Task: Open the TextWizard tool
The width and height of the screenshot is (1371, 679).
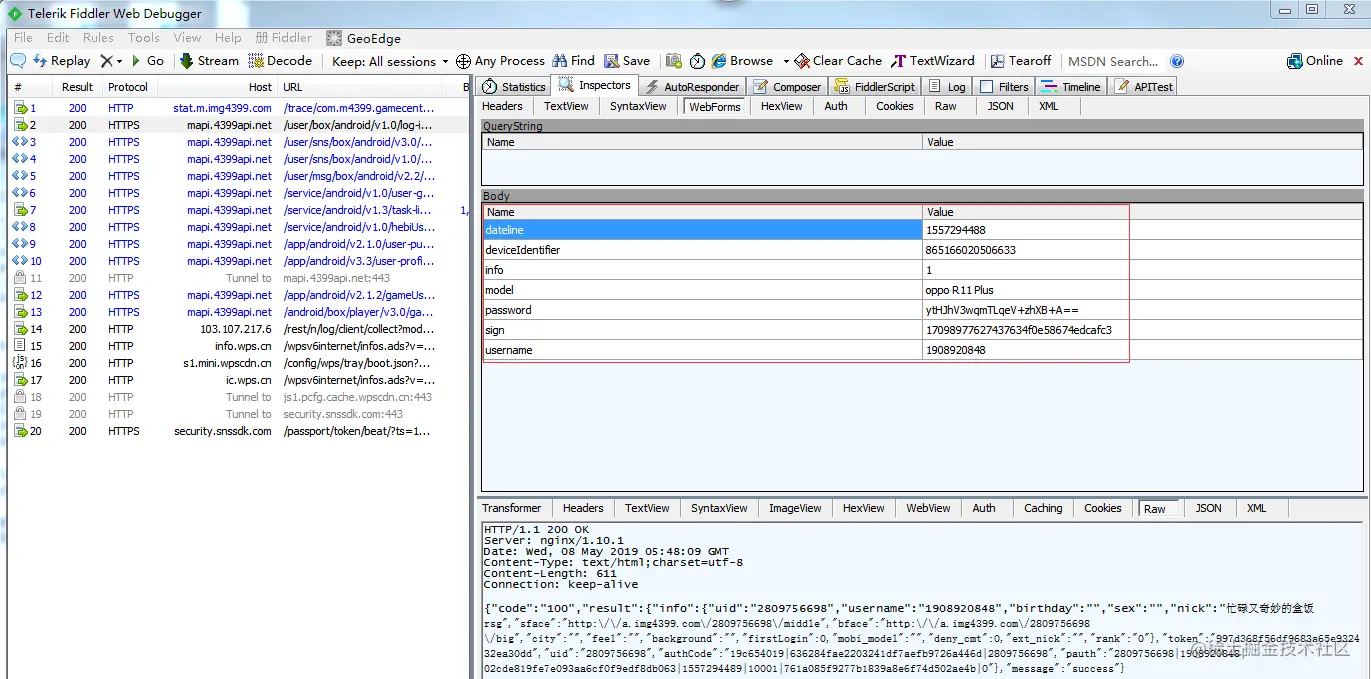Action: (933, 61)
